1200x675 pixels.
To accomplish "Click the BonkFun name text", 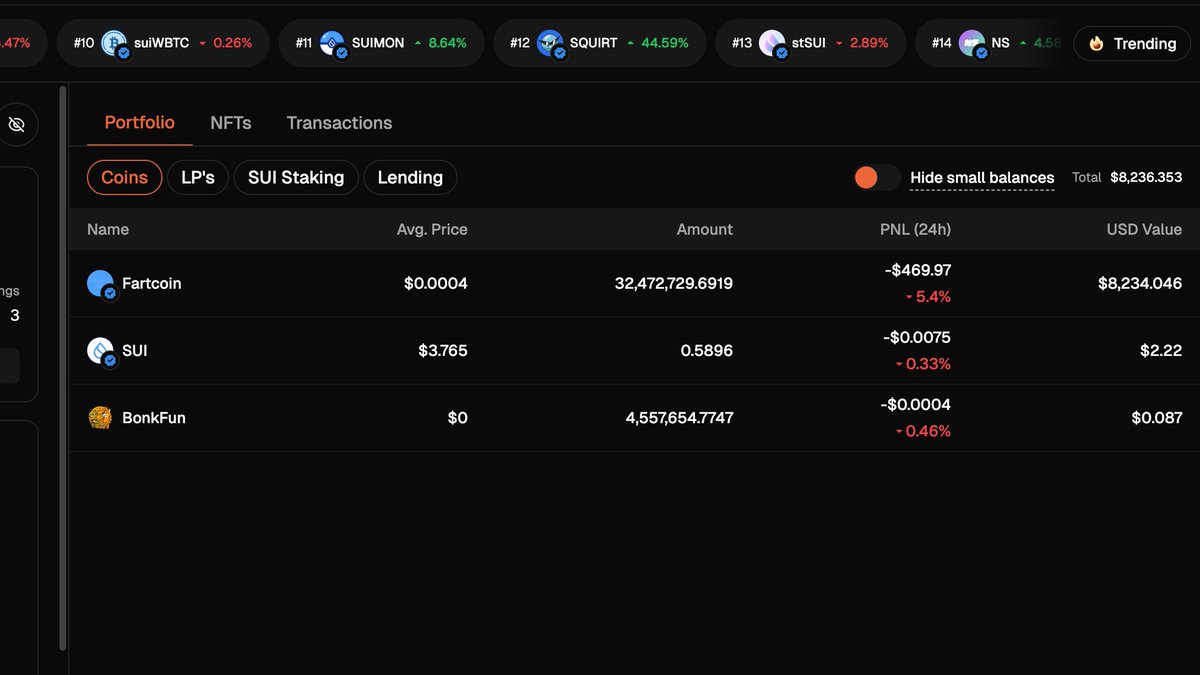I will pyautogui.click(x=154, y=418).
